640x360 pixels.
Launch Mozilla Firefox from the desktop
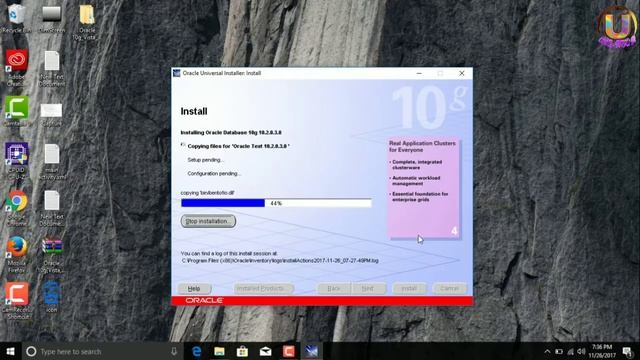coord(16,254)
